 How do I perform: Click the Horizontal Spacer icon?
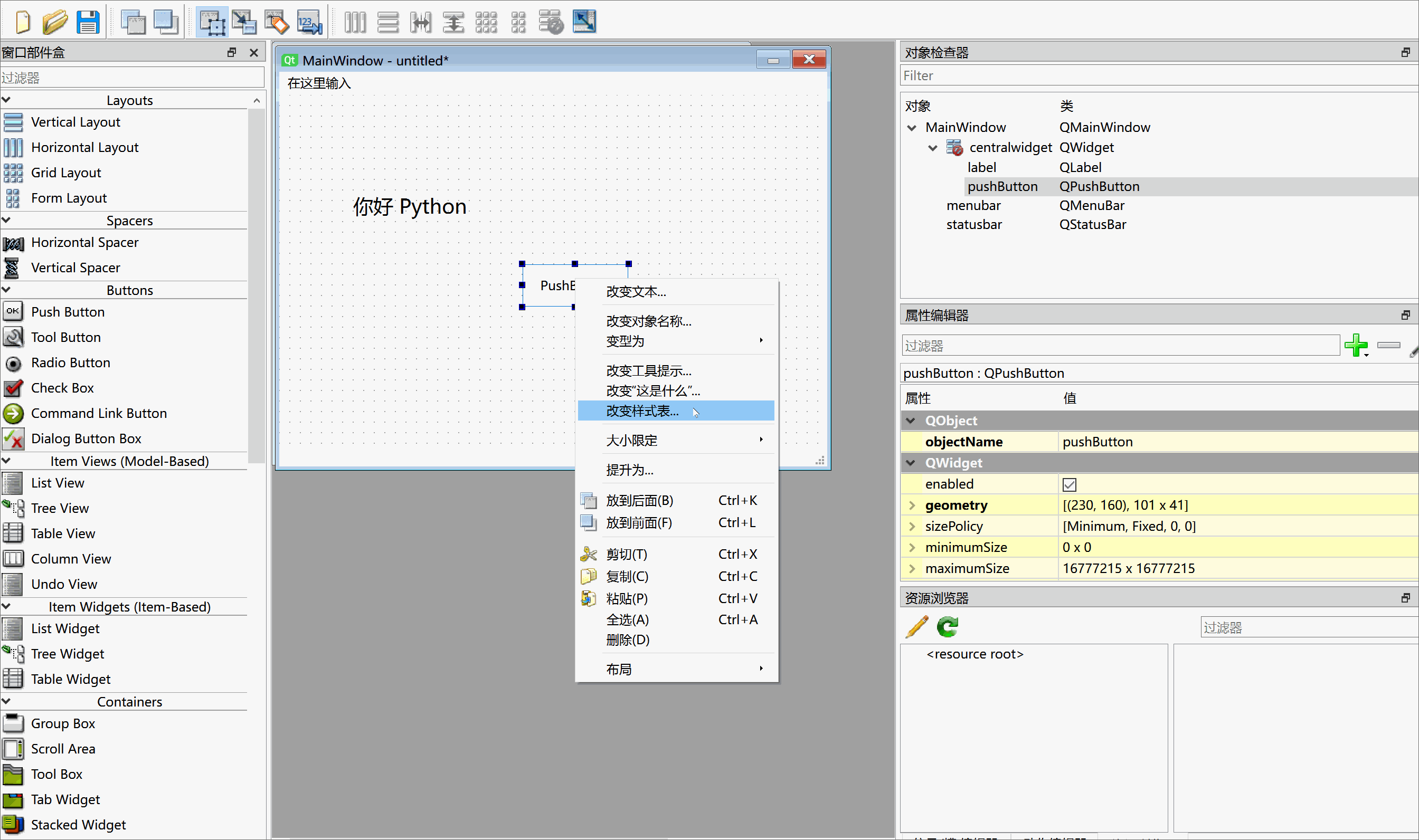click(12, 242)
